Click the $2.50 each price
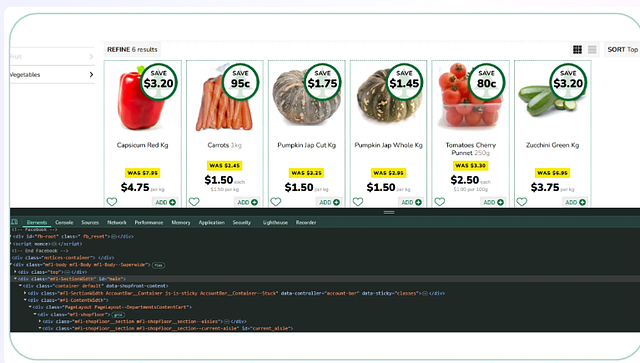 [470, 180]
